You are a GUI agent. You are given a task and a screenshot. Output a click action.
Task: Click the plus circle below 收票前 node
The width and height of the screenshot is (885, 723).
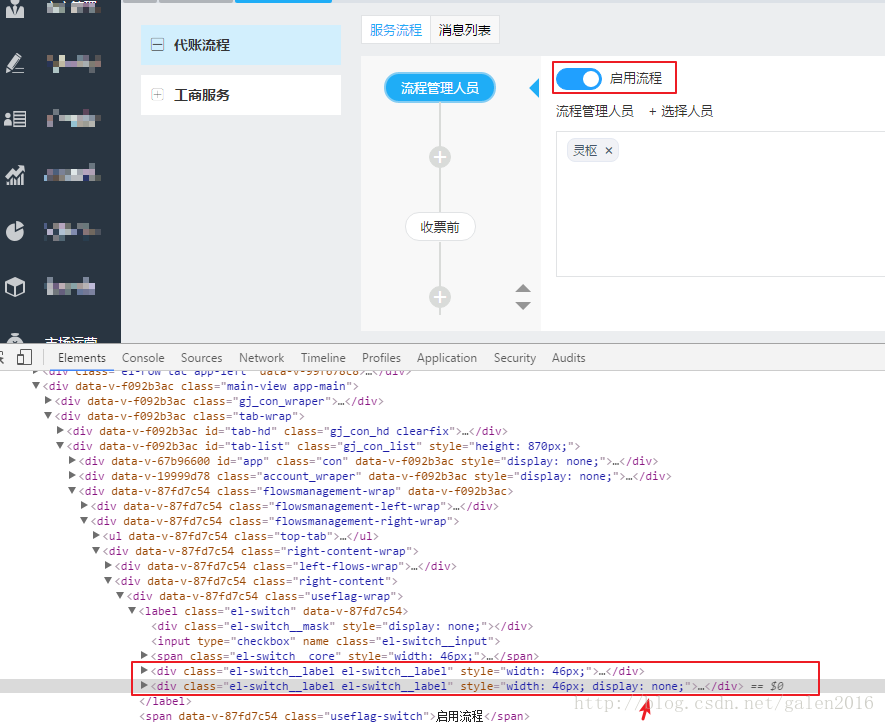coord(440,297)
